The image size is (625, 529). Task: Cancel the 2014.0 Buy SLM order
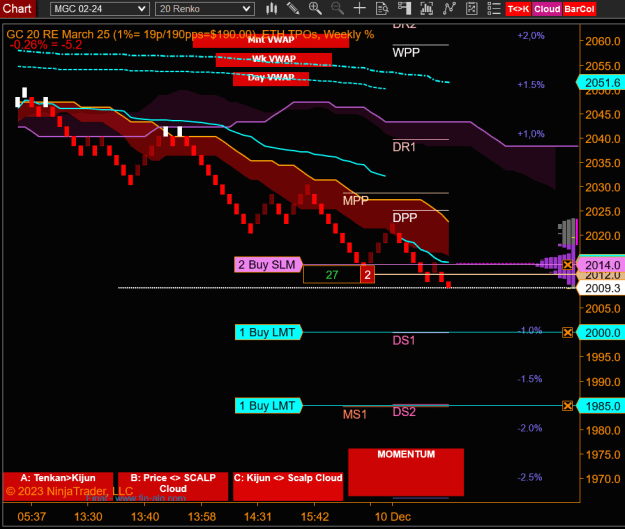click(568, 265)
